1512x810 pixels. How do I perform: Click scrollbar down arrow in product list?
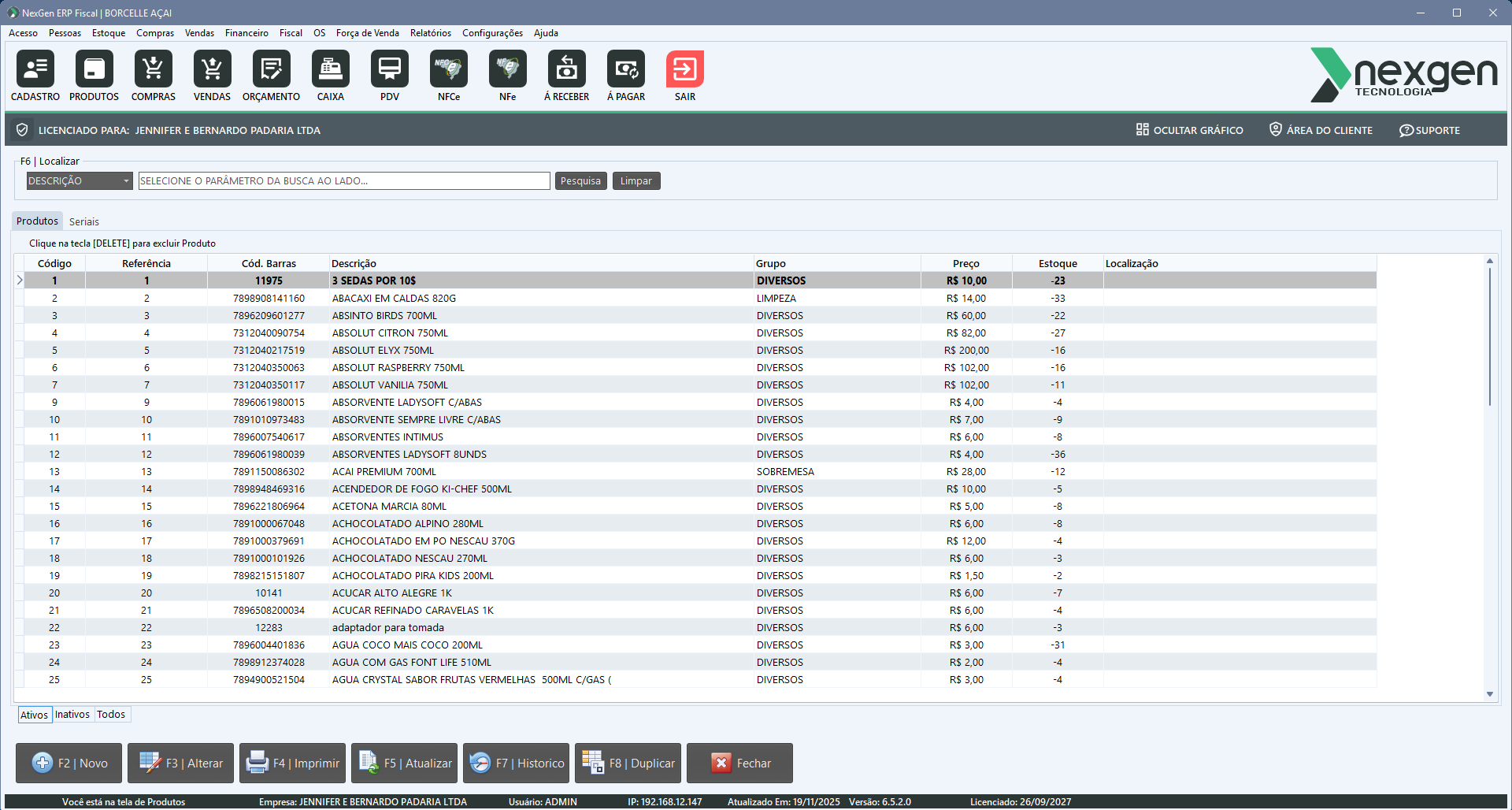[x=1490, y=694]
